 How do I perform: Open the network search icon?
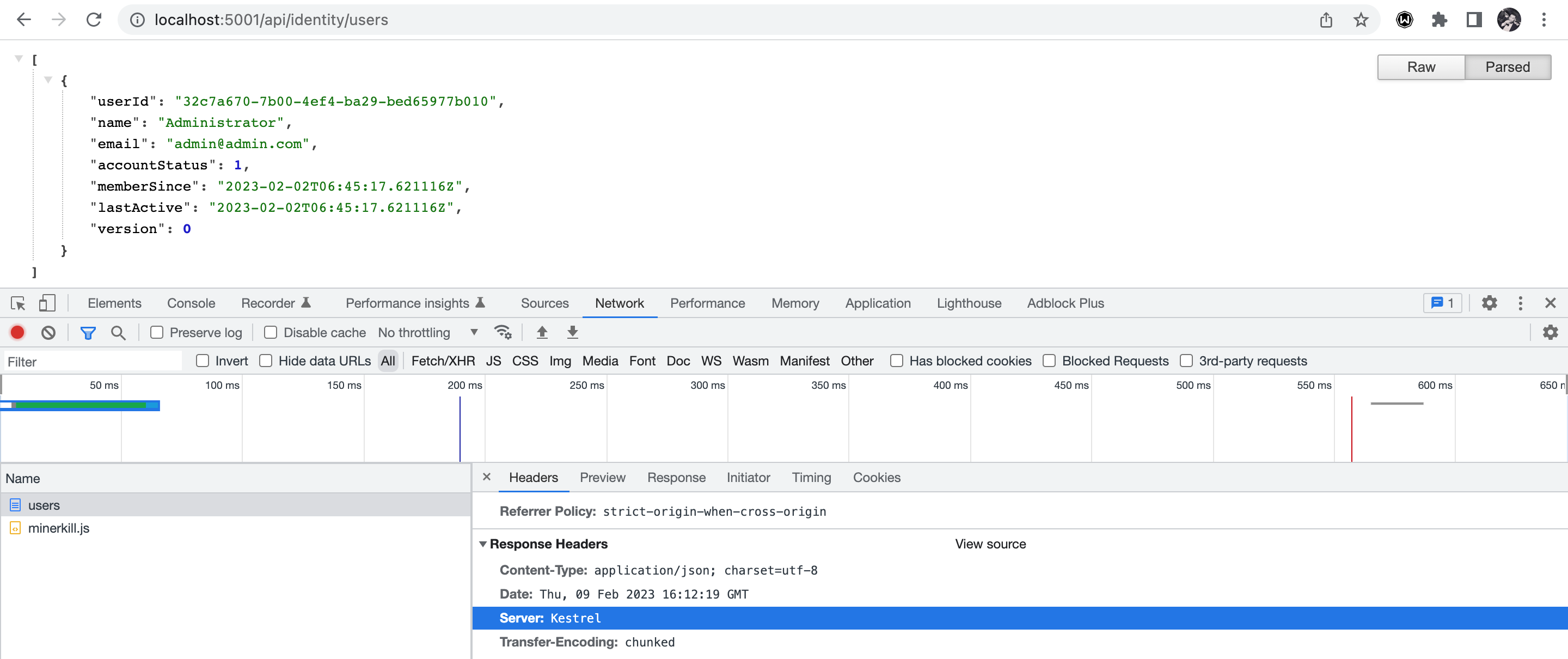(x=118, y=333)
